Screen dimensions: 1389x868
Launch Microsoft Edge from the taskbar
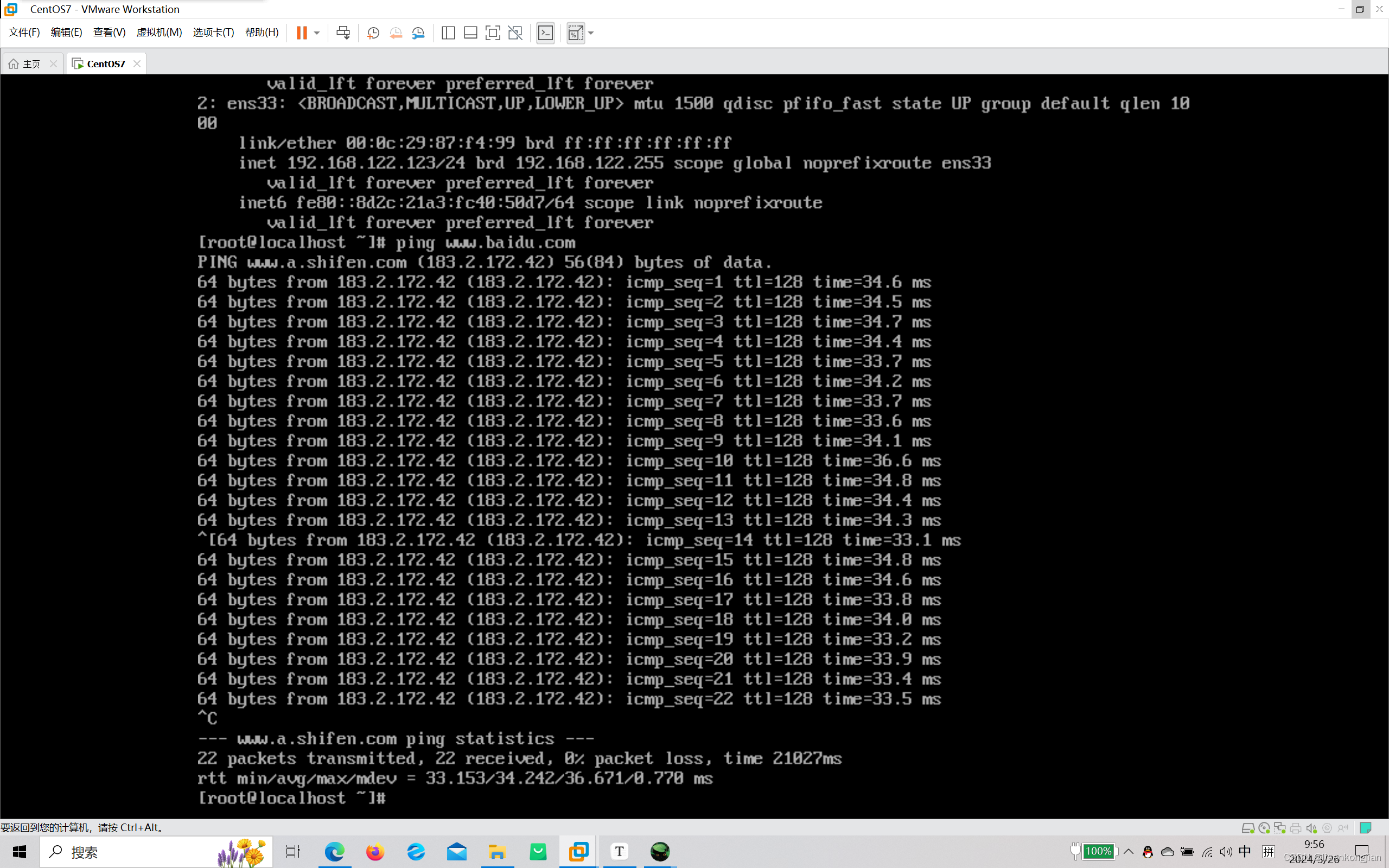[335, 852]
